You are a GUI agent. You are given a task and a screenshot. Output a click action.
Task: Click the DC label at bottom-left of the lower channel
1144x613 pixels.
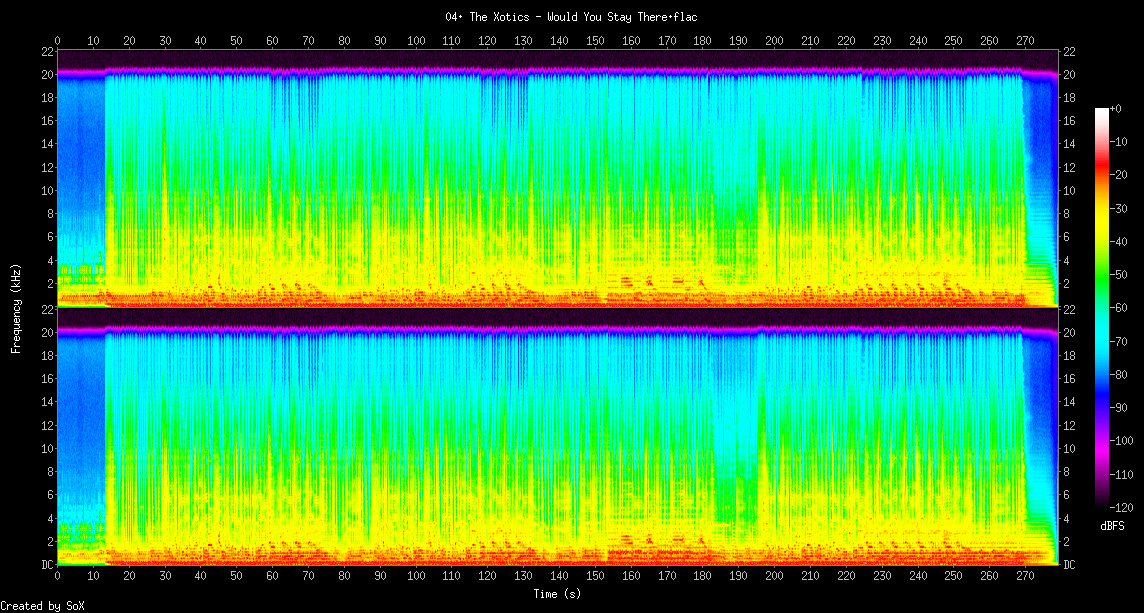(x=46, y=565)
